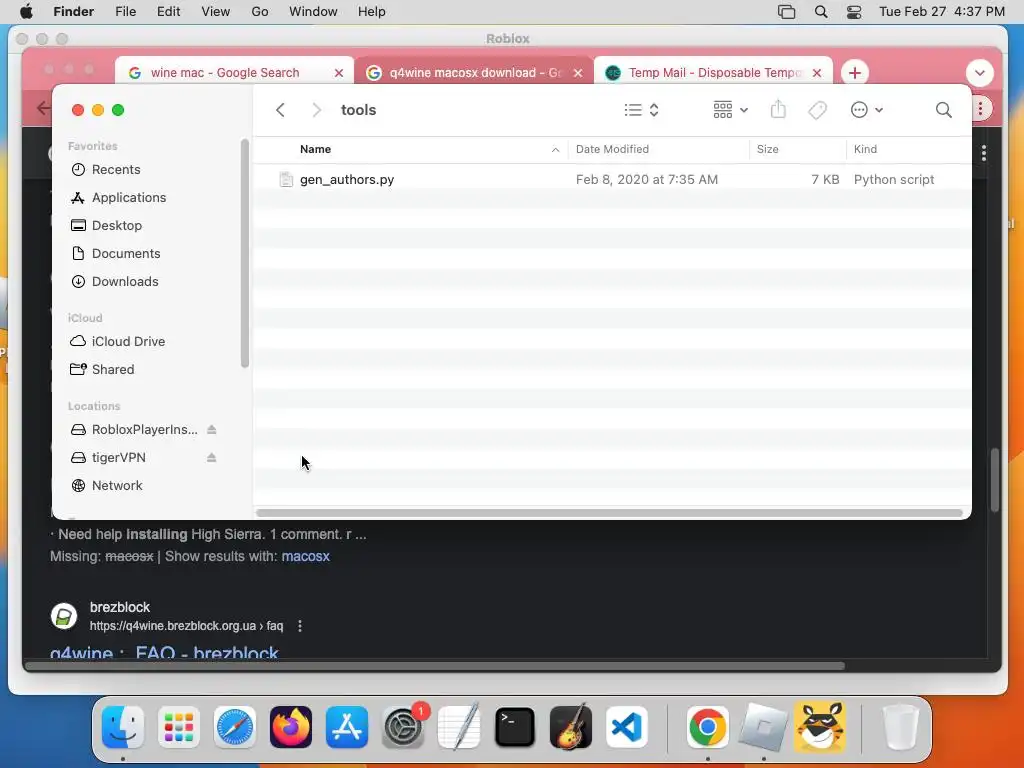
Task: Open Network in Finder sidebar
Action: [x=117, y=486]
